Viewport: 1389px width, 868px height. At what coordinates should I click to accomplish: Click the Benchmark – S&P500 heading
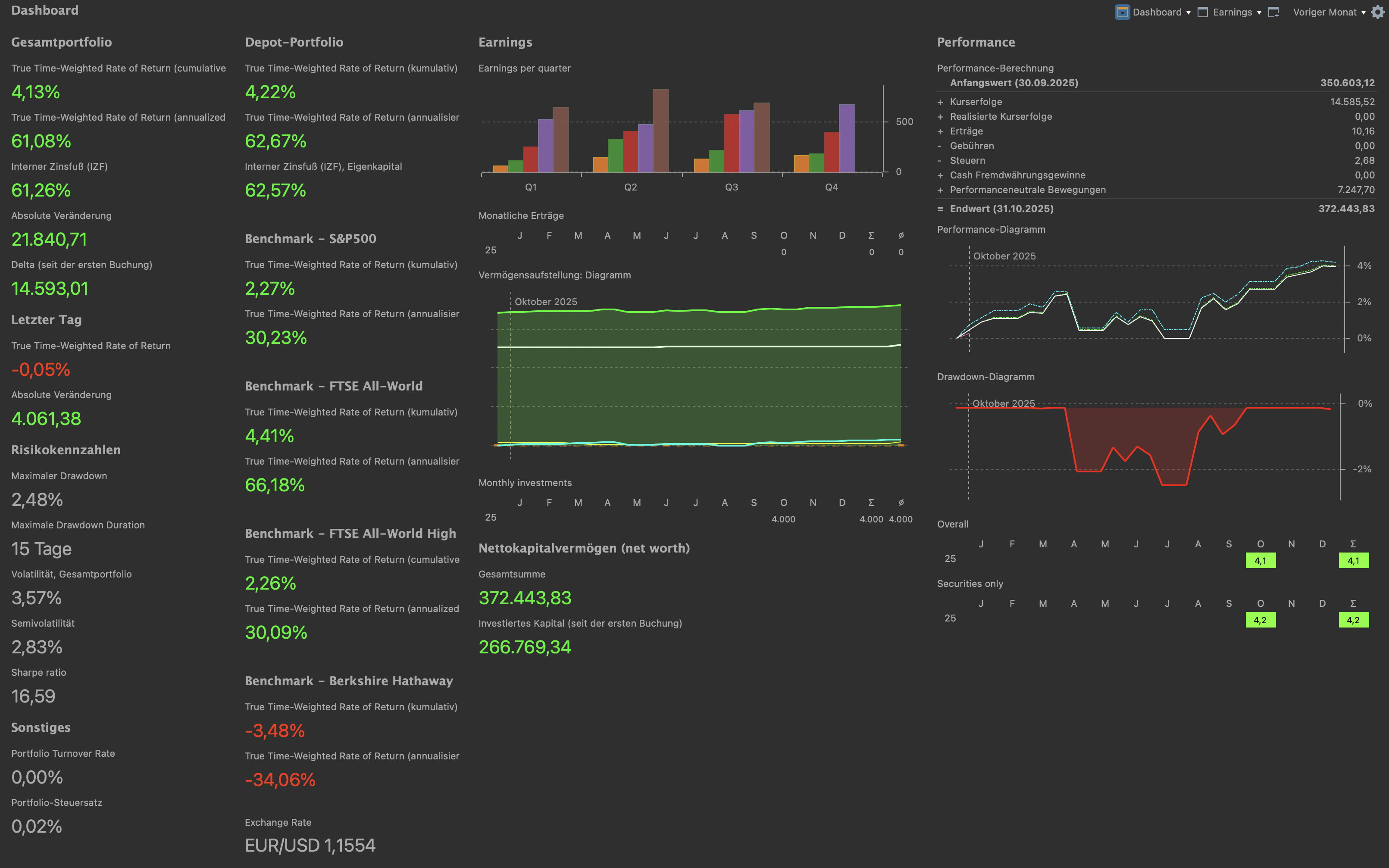pos(310,239)
